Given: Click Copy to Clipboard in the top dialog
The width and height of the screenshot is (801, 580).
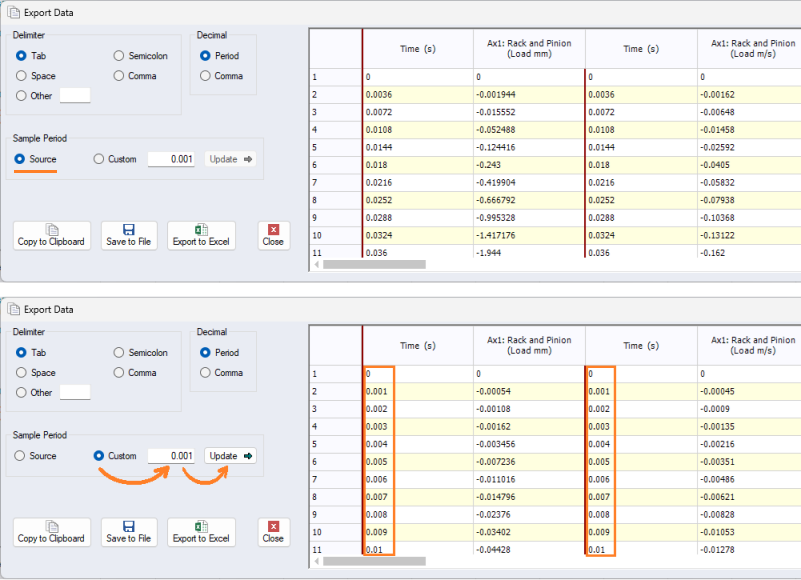Looking at the screenshot, I should click(x=52, y=236).
